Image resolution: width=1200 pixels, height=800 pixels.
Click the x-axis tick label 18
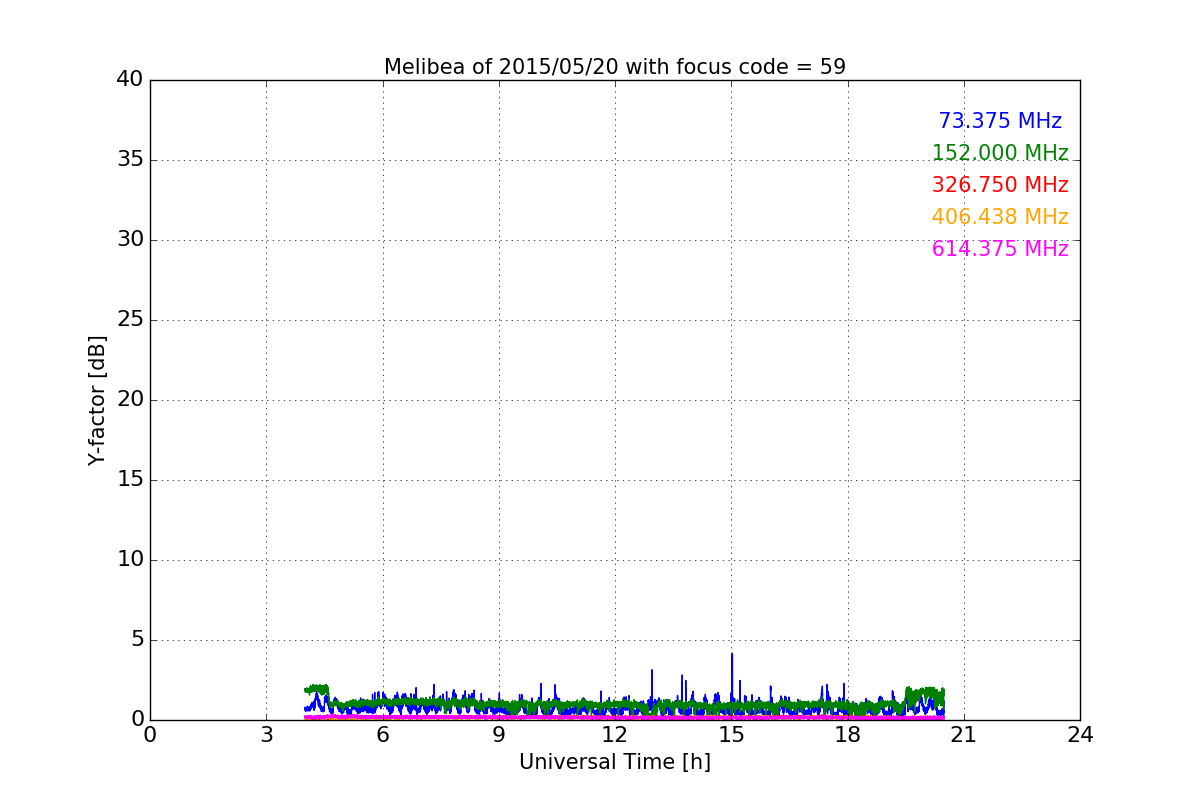(847, 735)
